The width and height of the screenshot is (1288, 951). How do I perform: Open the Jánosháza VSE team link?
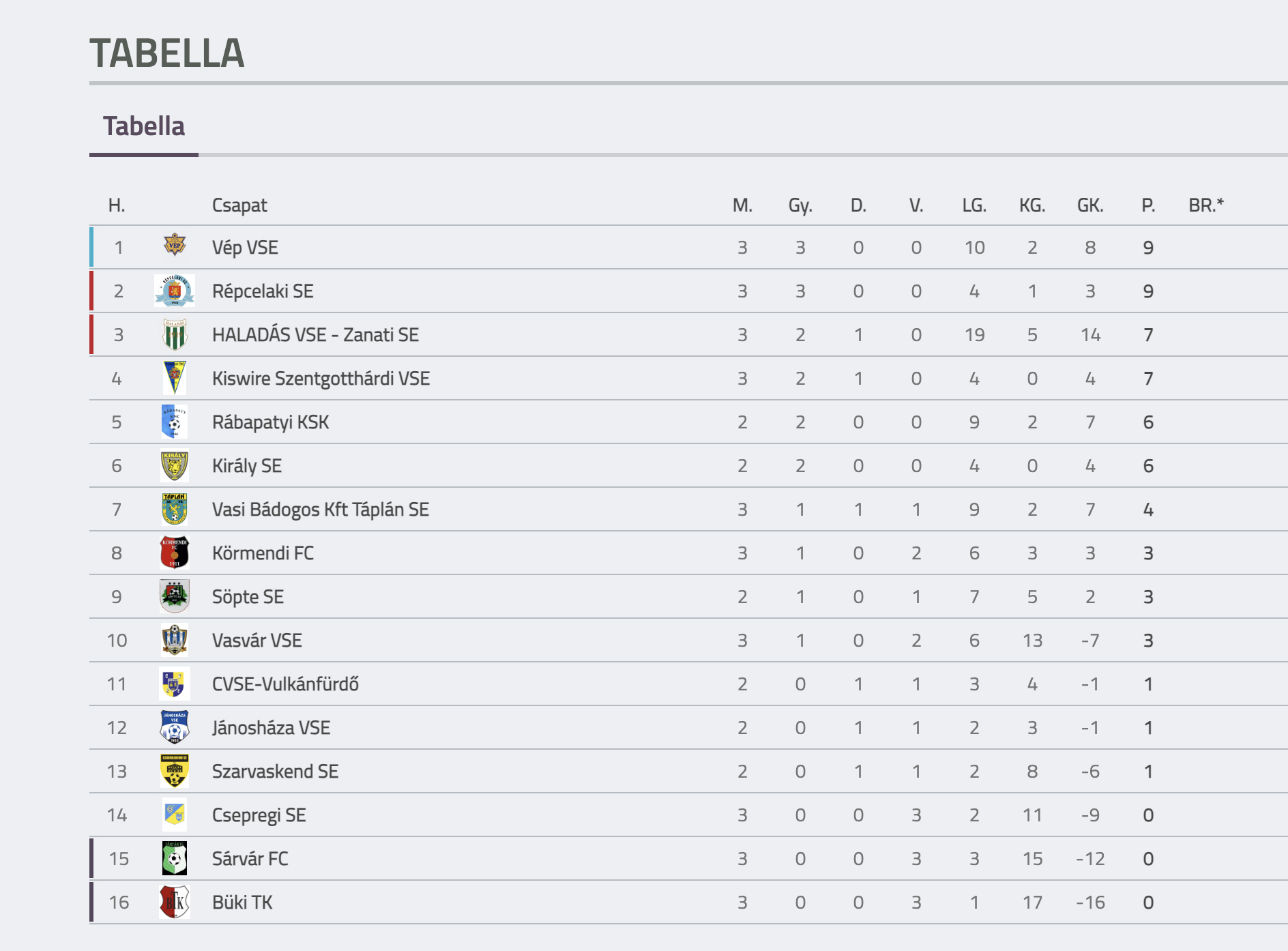[x=271, y=728]
